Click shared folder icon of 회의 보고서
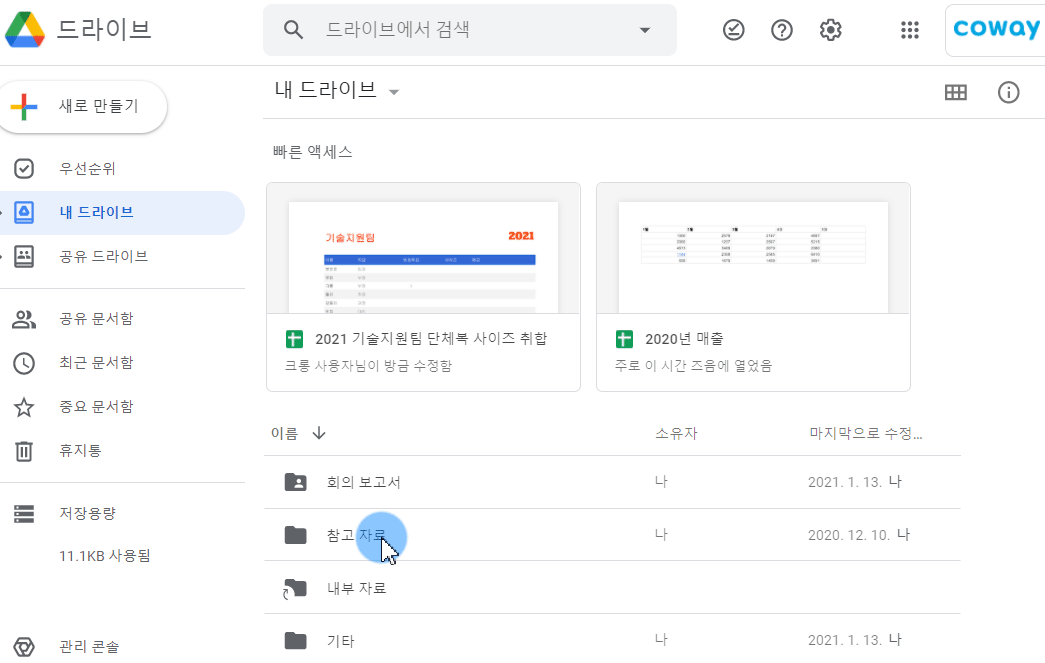1045x663 pixels. coord(295,482)
